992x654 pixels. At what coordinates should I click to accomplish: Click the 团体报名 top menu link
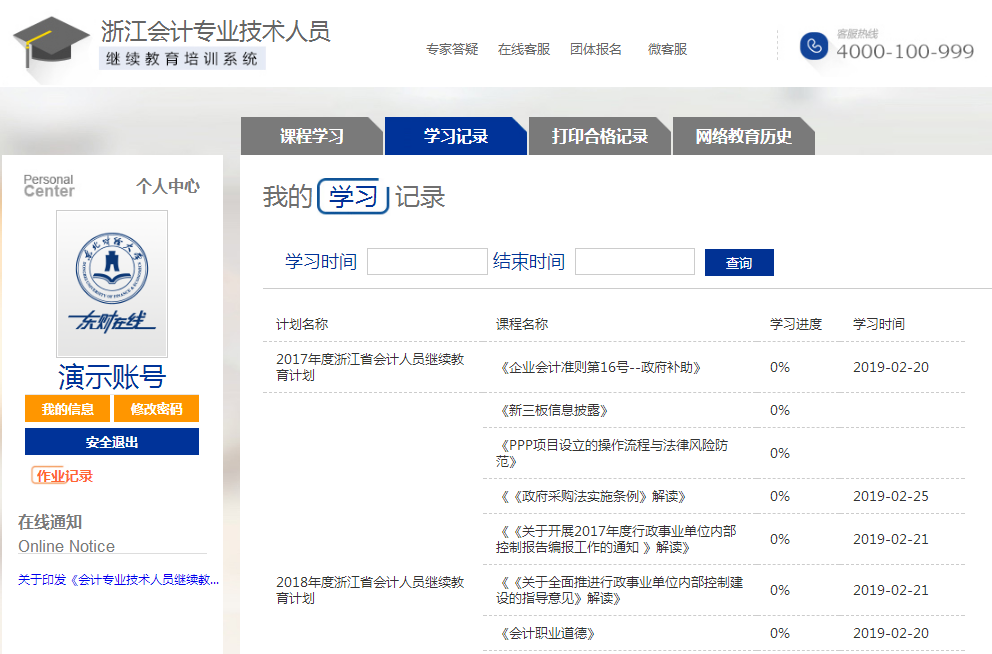(x=596, y=49)
